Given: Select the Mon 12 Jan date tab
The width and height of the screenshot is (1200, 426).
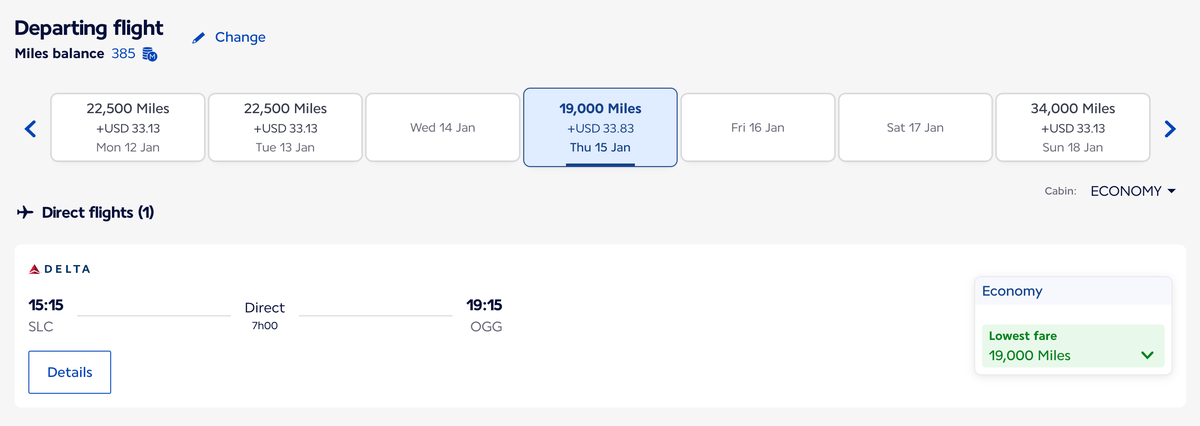Looking at the screenshot, I should click(128, 128).
